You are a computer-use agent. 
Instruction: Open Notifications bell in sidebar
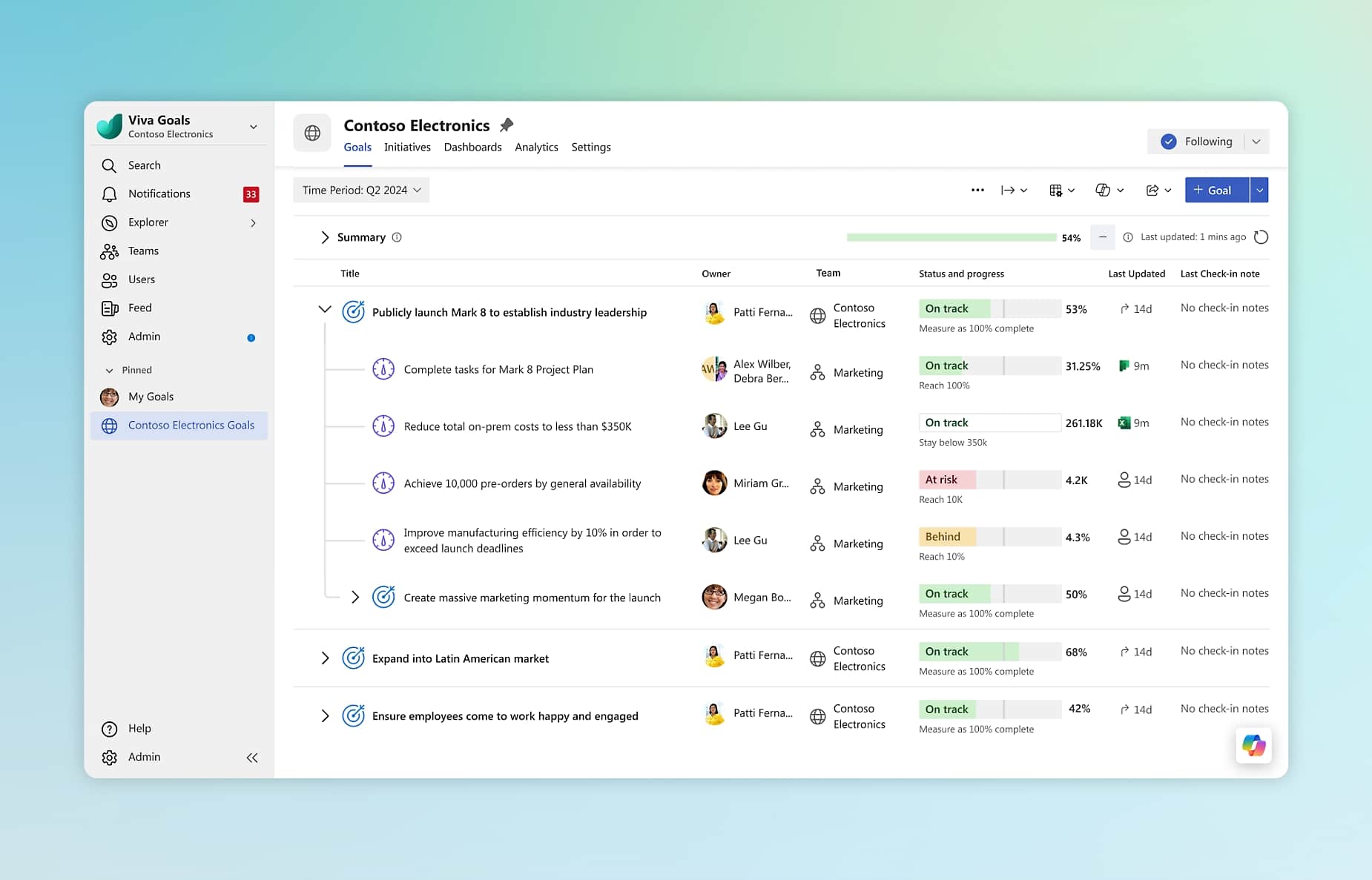point(109,194)
